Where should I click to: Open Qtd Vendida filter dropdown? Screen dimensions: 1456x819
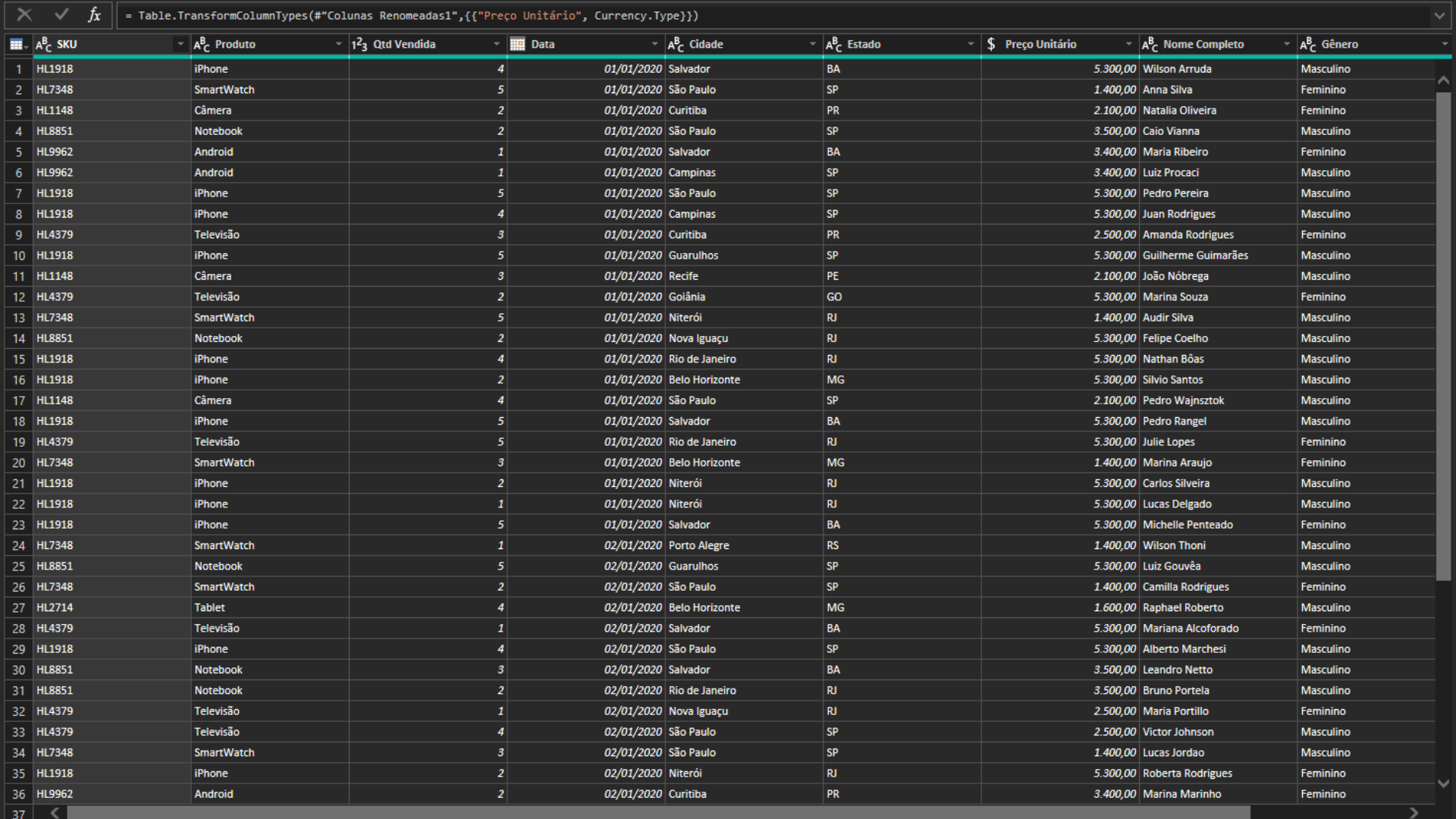tap(497, 45)
